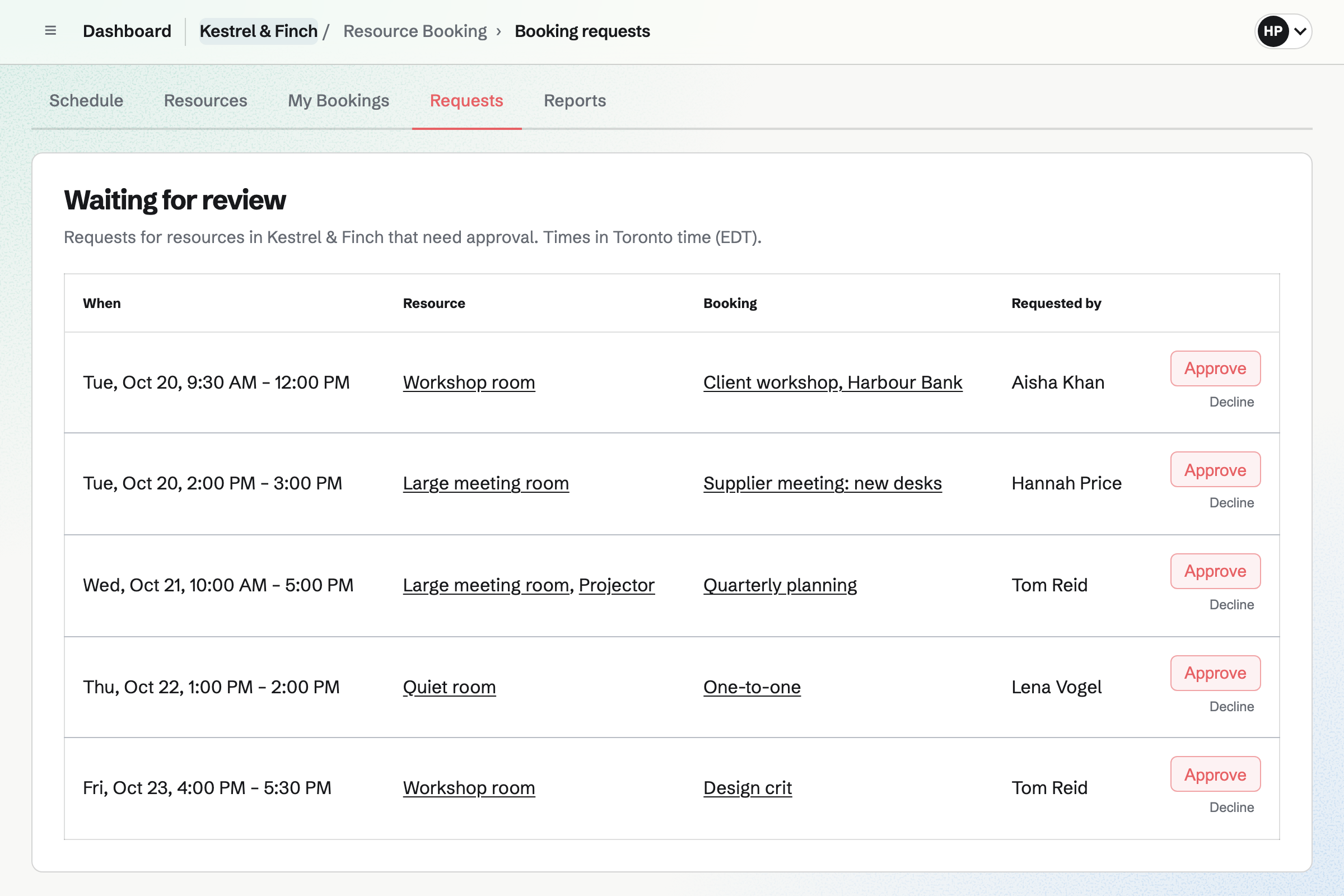Select the Kestrel & Finch workspace breadcrumb
The height and width of the screenshot is (896, 1344).
(258, 31)
